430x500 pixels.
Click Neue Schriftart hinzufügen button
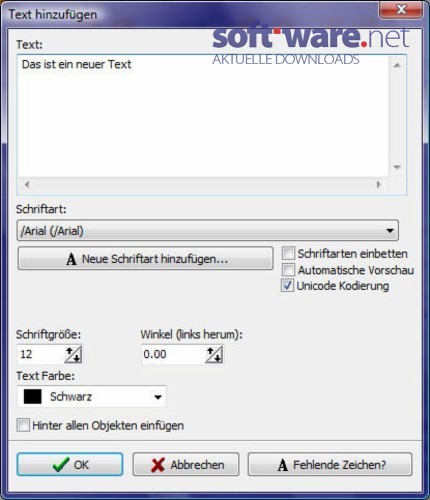pyautogui.click(x=146, y=259)
